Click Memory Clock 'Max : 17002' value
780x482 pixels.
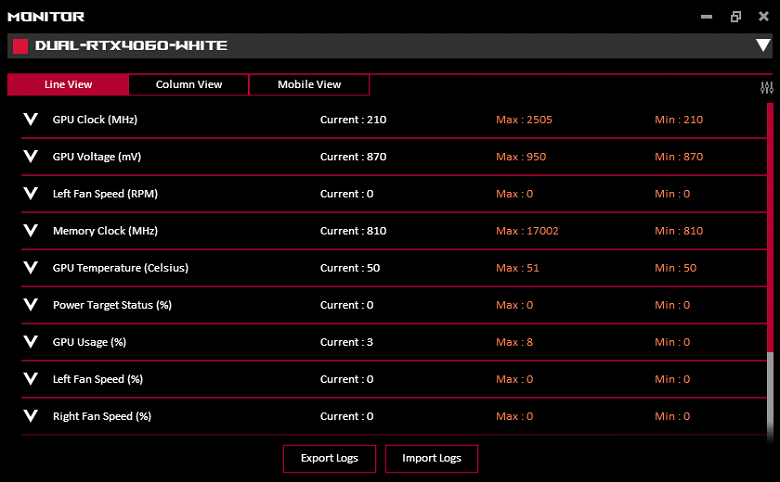tap(527, 231)
